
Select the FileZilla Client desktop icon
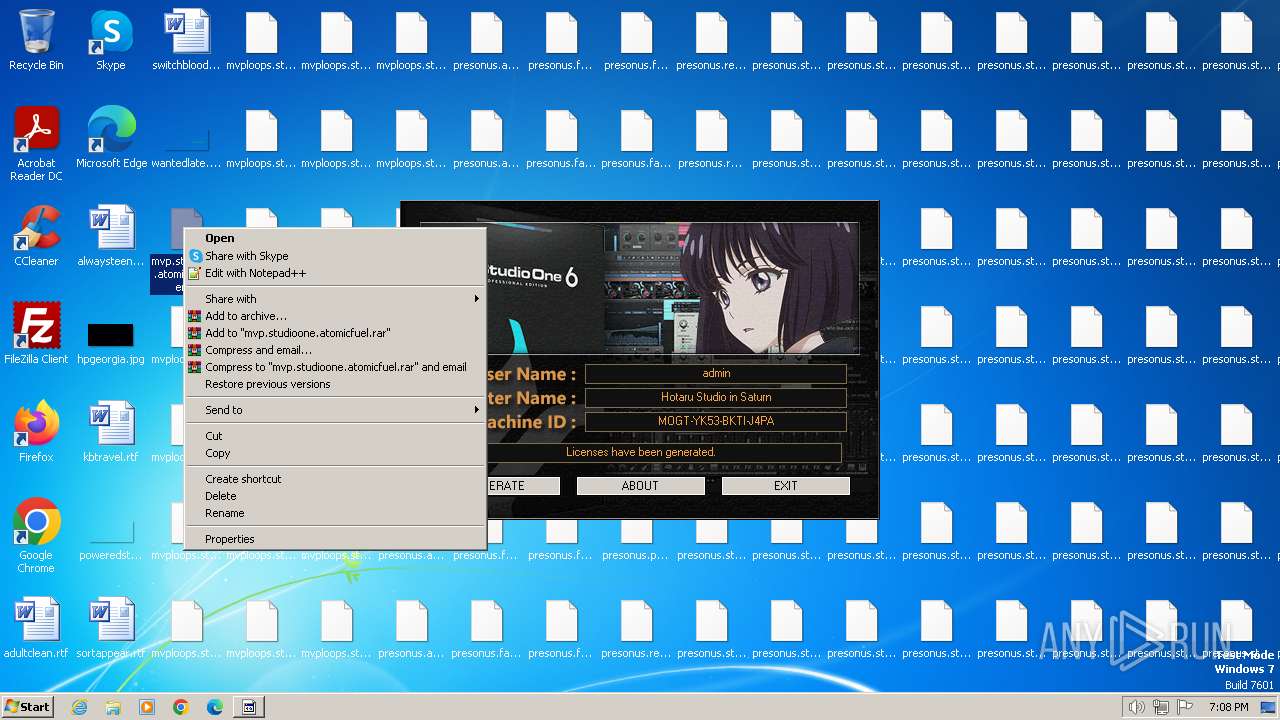(x=36, y=334)
